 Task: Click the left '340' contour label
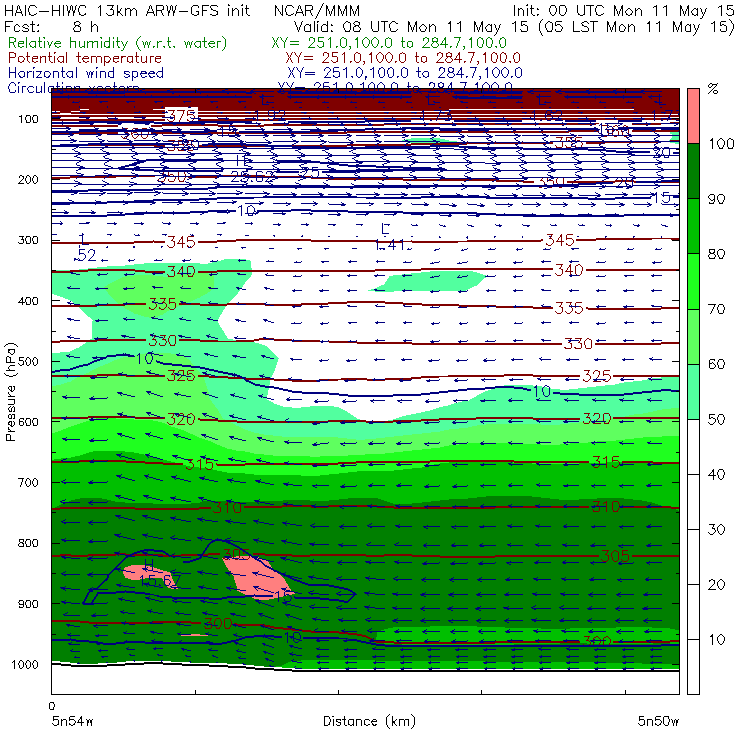pyautogui.click(x=181, y=271)
